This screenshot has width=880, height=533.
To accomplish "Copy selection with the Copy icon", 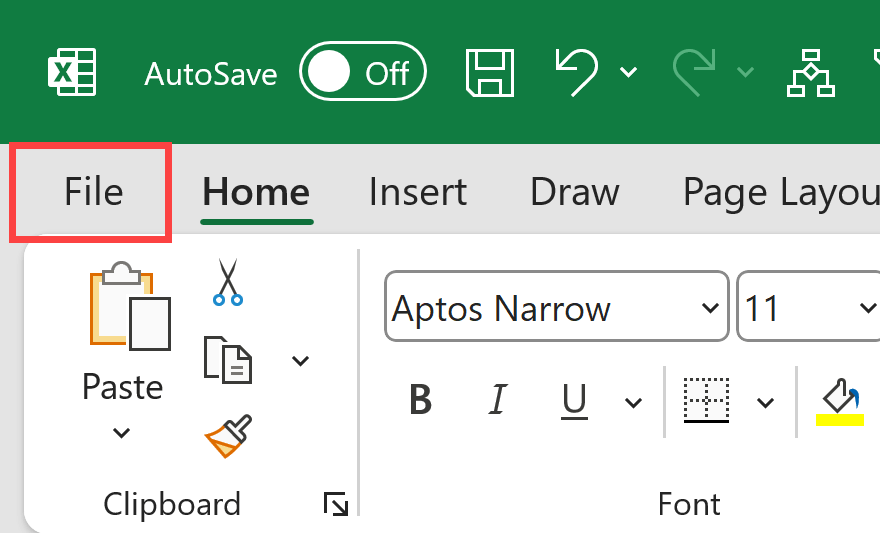I will 227,360.
